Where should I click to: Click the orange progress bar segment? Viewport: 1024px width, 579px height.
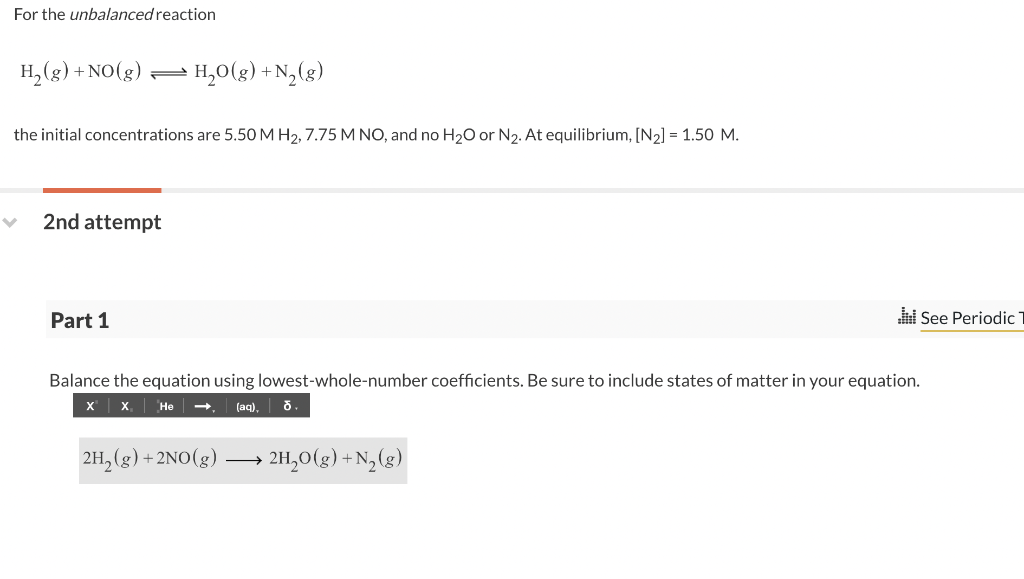[x=101, y=190]
